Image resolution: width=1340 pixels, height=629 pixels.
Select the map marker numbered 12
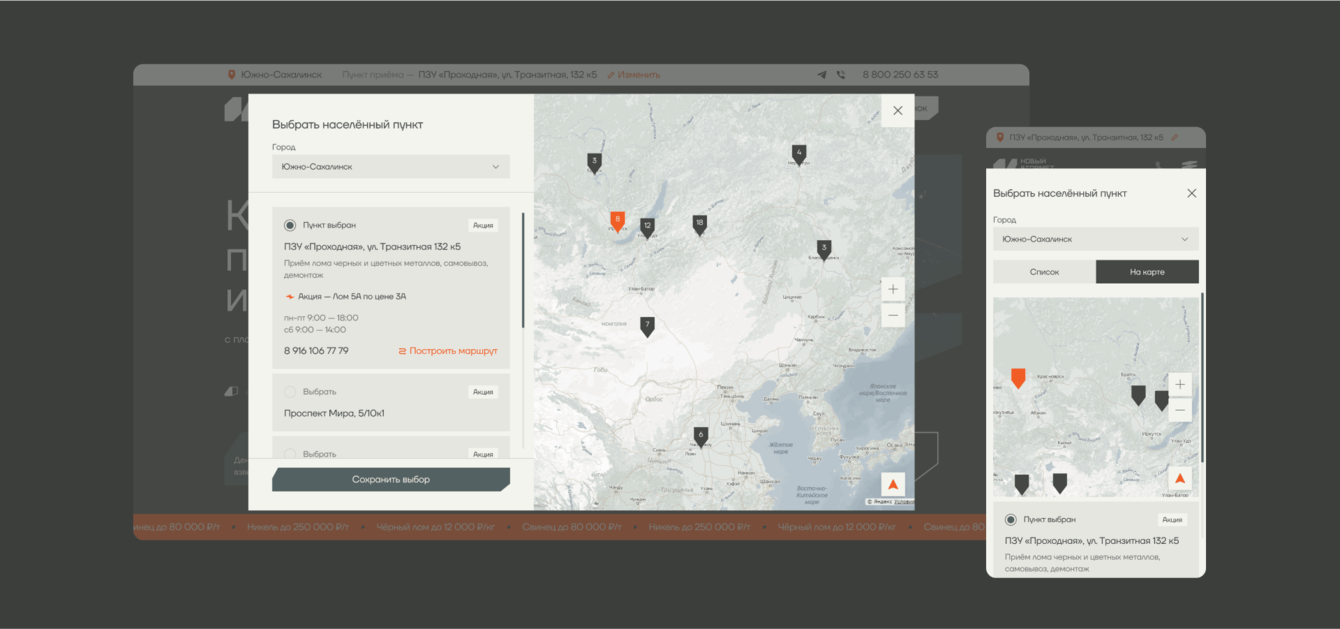tap(647, 228)
